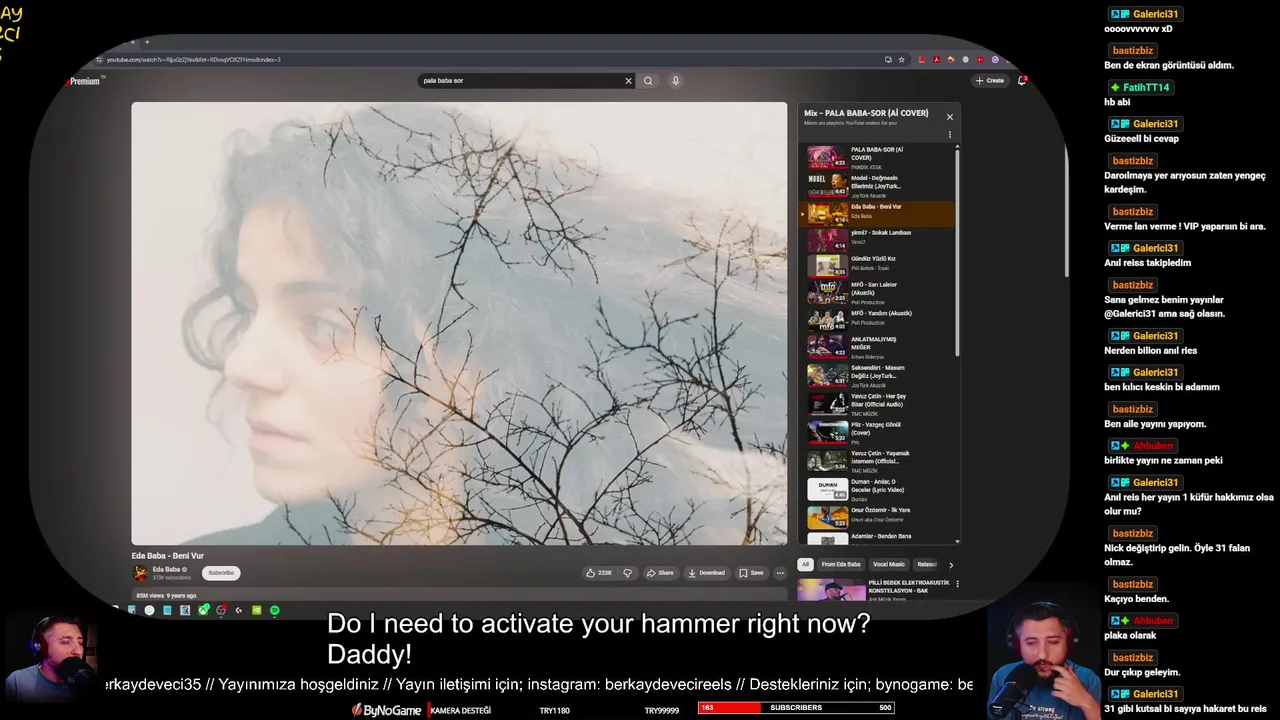Play 'MFÖ - Yandım (Akustik)' playlist item
The height and width of the screenshot is (720, 1280).
tap(877, 319)
